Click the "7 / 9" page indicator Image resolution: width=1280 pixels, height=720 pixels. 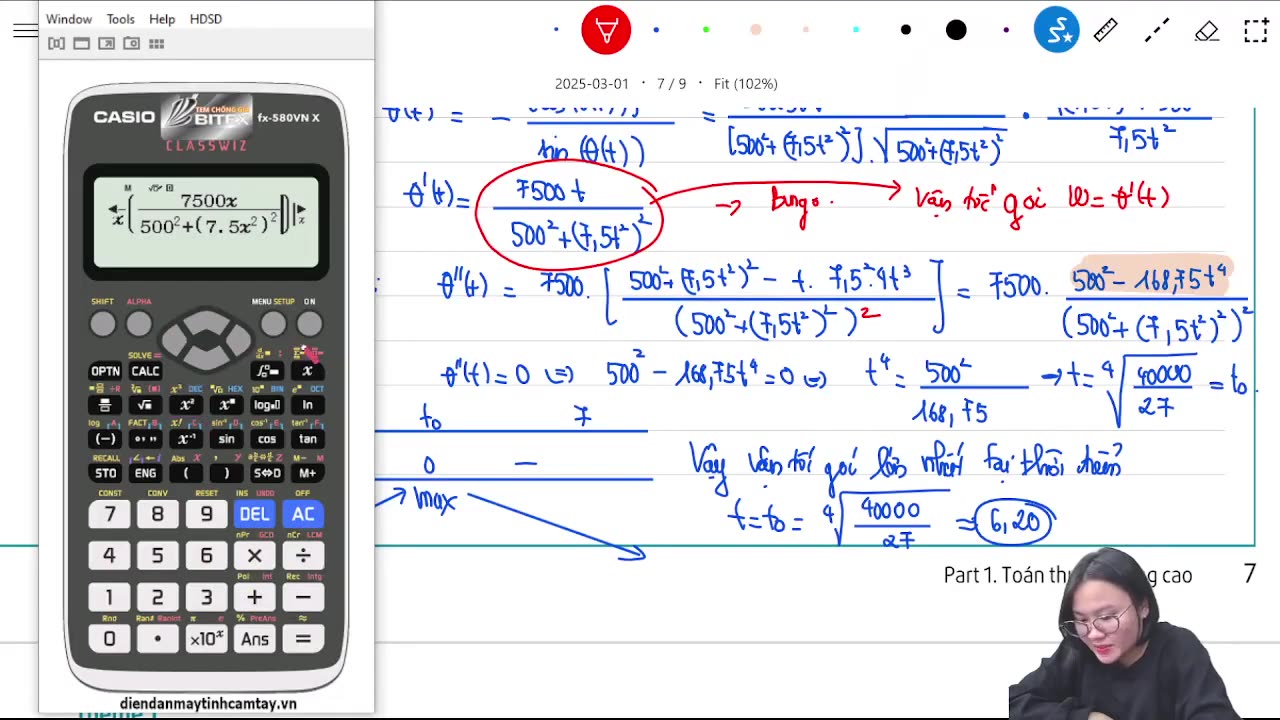tap(672, 84)
